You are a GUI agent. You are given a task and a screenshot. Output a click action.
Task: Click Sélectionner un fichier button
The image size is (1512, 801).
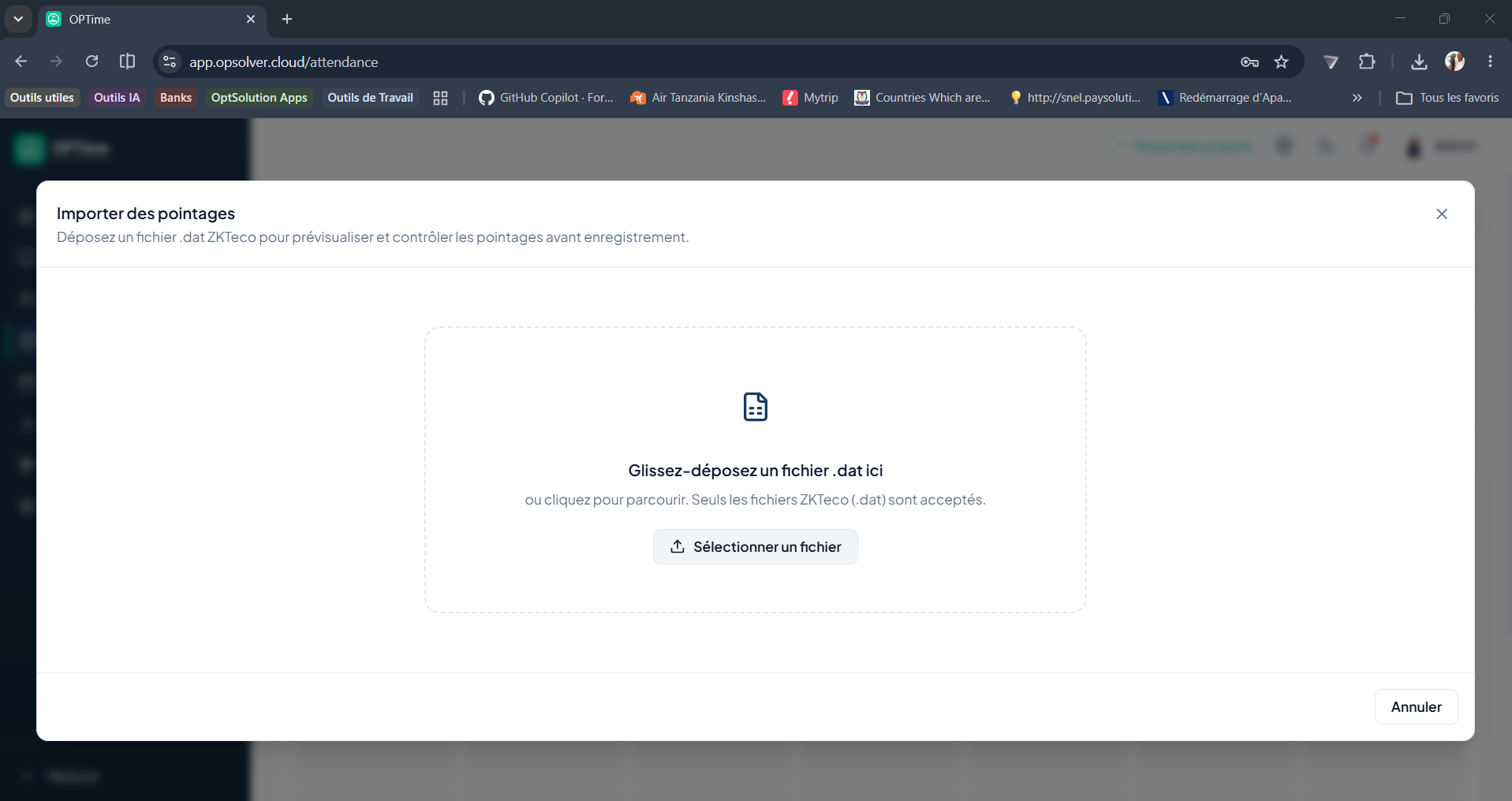[x=755, y=546]
